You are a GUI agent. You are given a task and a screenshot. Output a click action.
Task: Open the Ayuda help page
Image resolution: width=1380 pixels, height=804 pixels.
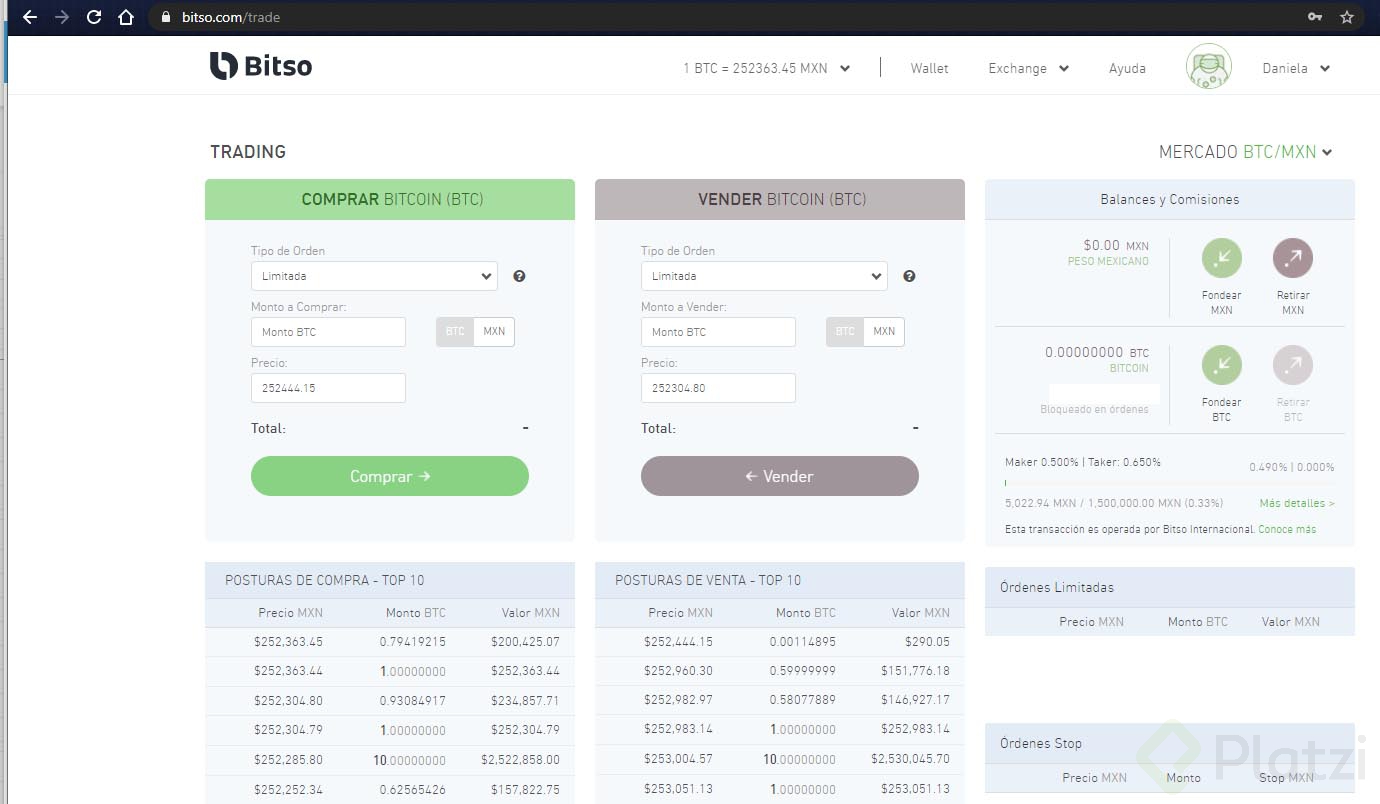pyautogui.click(x=1127, y=69)
